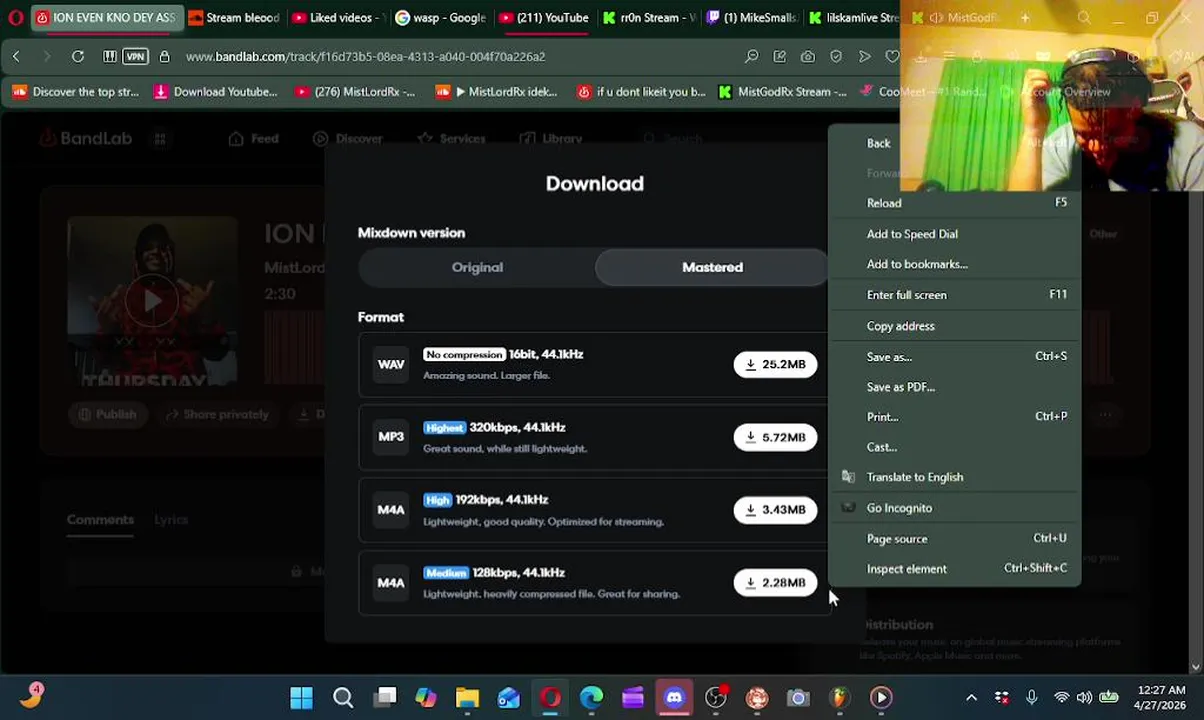Viewport: 1204px width, 720px height.
Task: Choose Enter full screen menu entry
Action: click(954, 295)
